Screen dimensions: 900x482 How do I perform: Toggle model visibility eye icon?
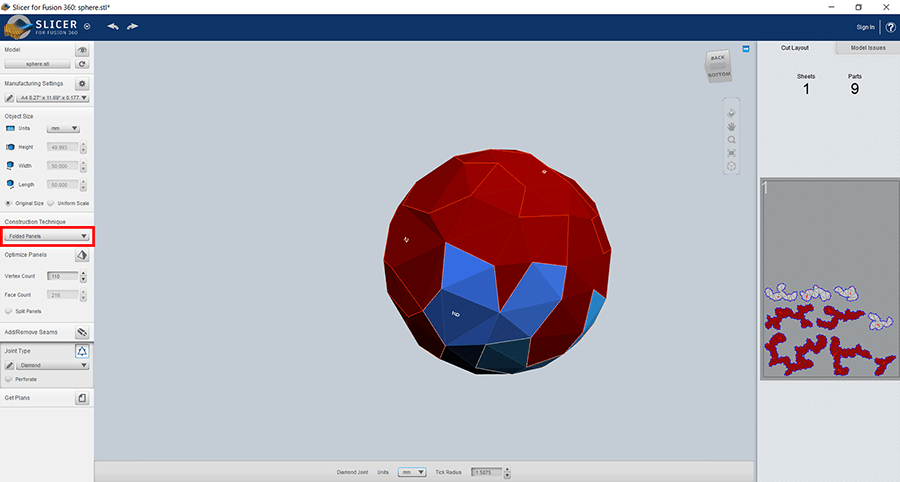click(82, 50)
